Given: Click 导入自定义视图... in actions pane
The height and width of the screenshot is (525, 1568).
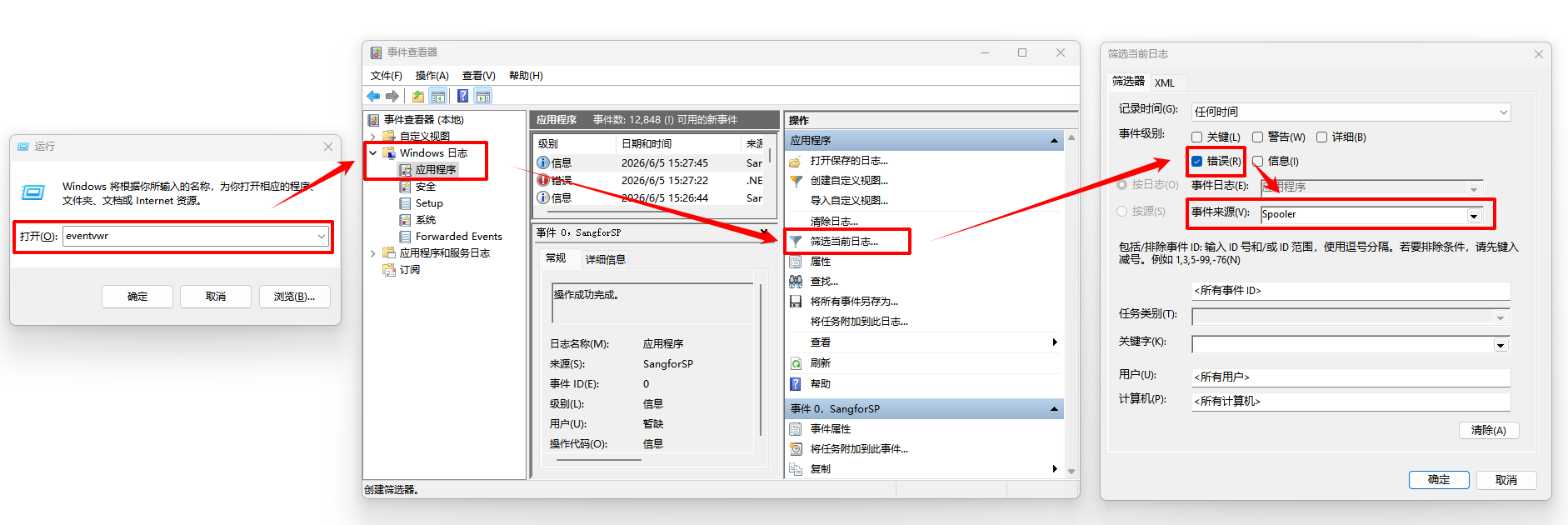Looking at the screenshot, I should click(x=849, y=201).
